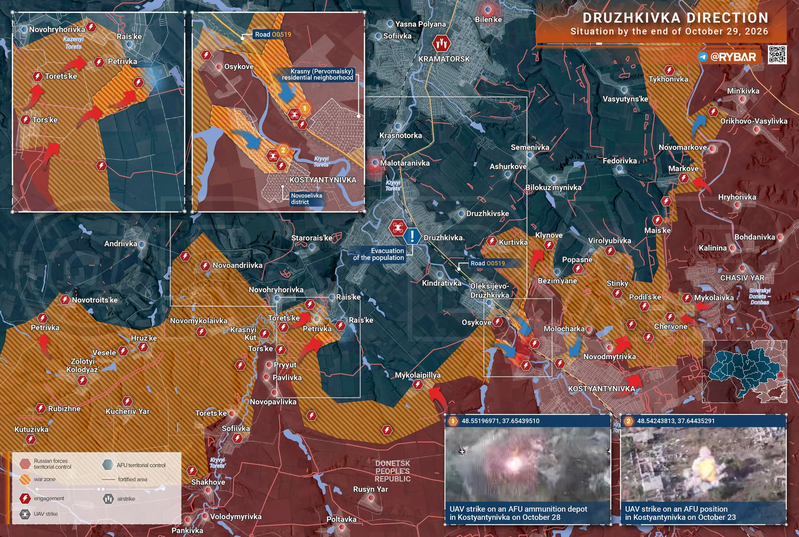Screen dimensions: 799x537
Task: Click the engagement marker above Shakhove
Action: pos(192,471)
